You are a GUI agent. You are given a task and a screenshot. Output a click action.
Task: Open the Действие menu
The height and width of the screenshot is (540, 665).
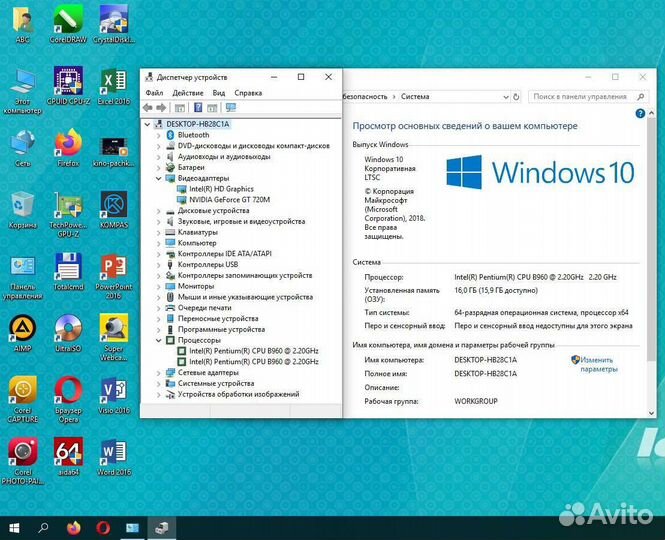click(187, 93)
